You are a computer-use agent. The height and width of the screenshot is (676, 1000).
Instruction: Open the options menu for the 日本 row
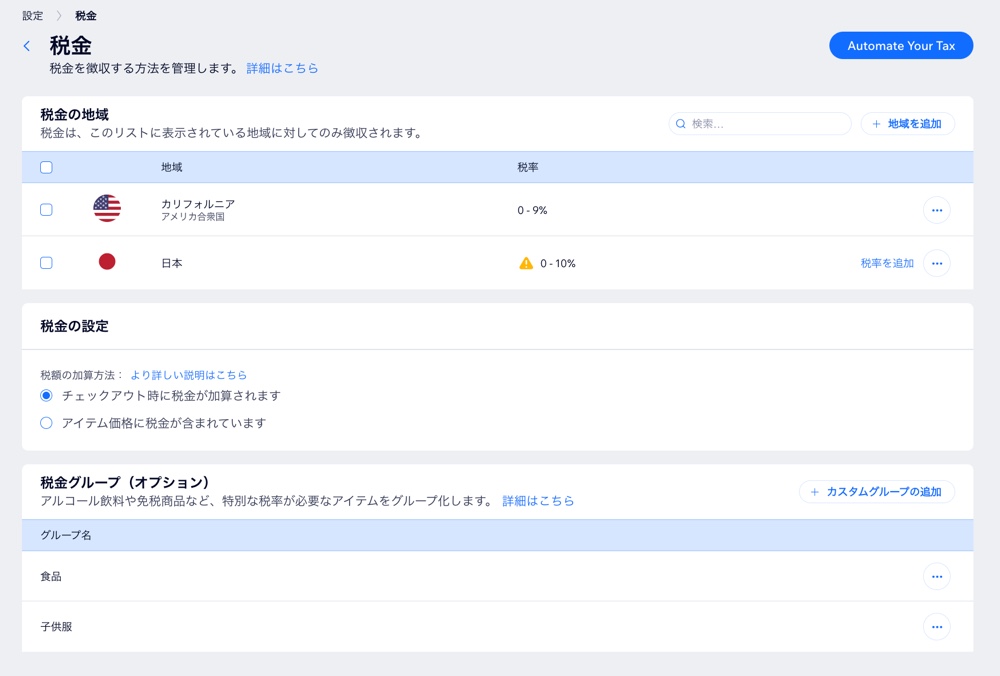pos(937,263)
